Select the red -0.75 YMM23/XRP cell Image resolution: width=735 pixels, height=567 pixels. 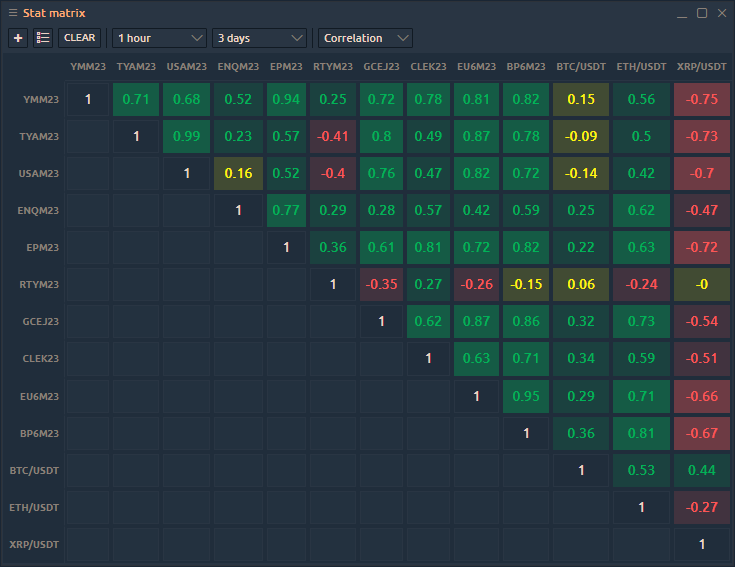[x=701, y=99]
